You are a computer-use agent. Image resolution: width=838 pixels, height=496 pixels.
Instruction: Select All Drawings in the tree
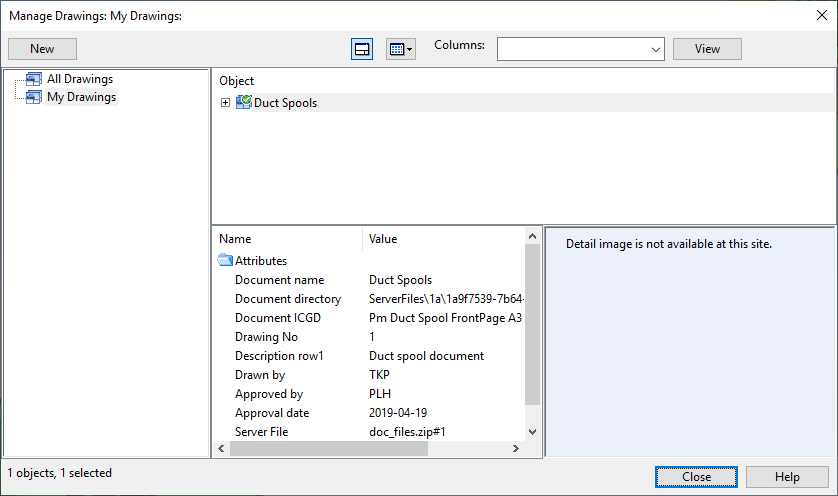[x=80, y=79]
